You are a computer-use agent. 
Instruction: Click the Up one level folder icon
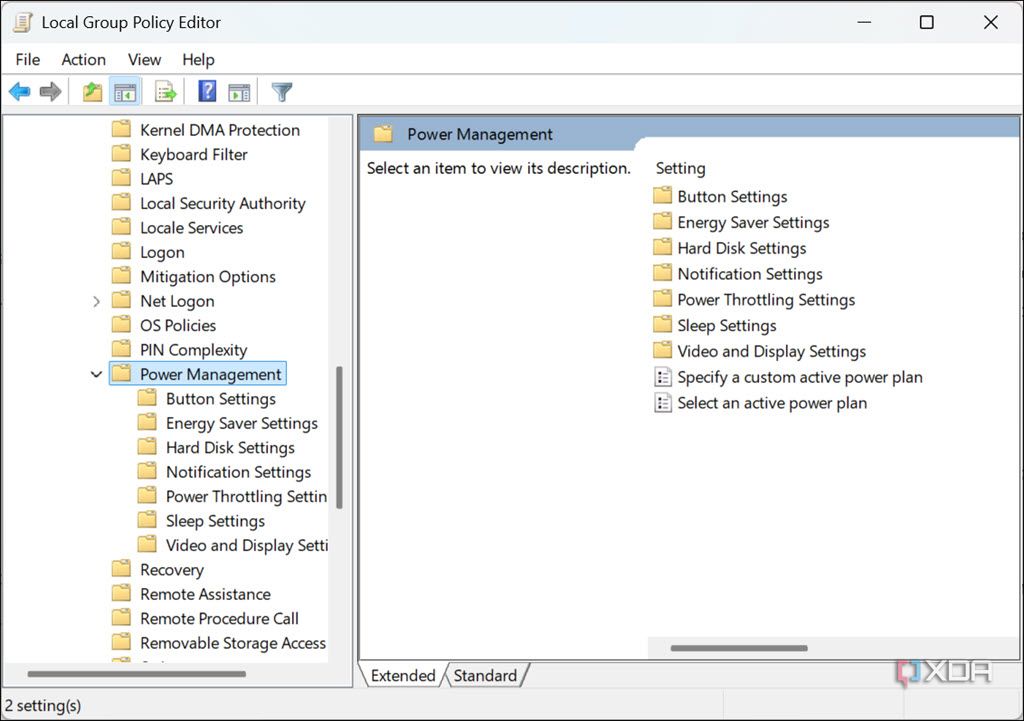coord(92,92)
